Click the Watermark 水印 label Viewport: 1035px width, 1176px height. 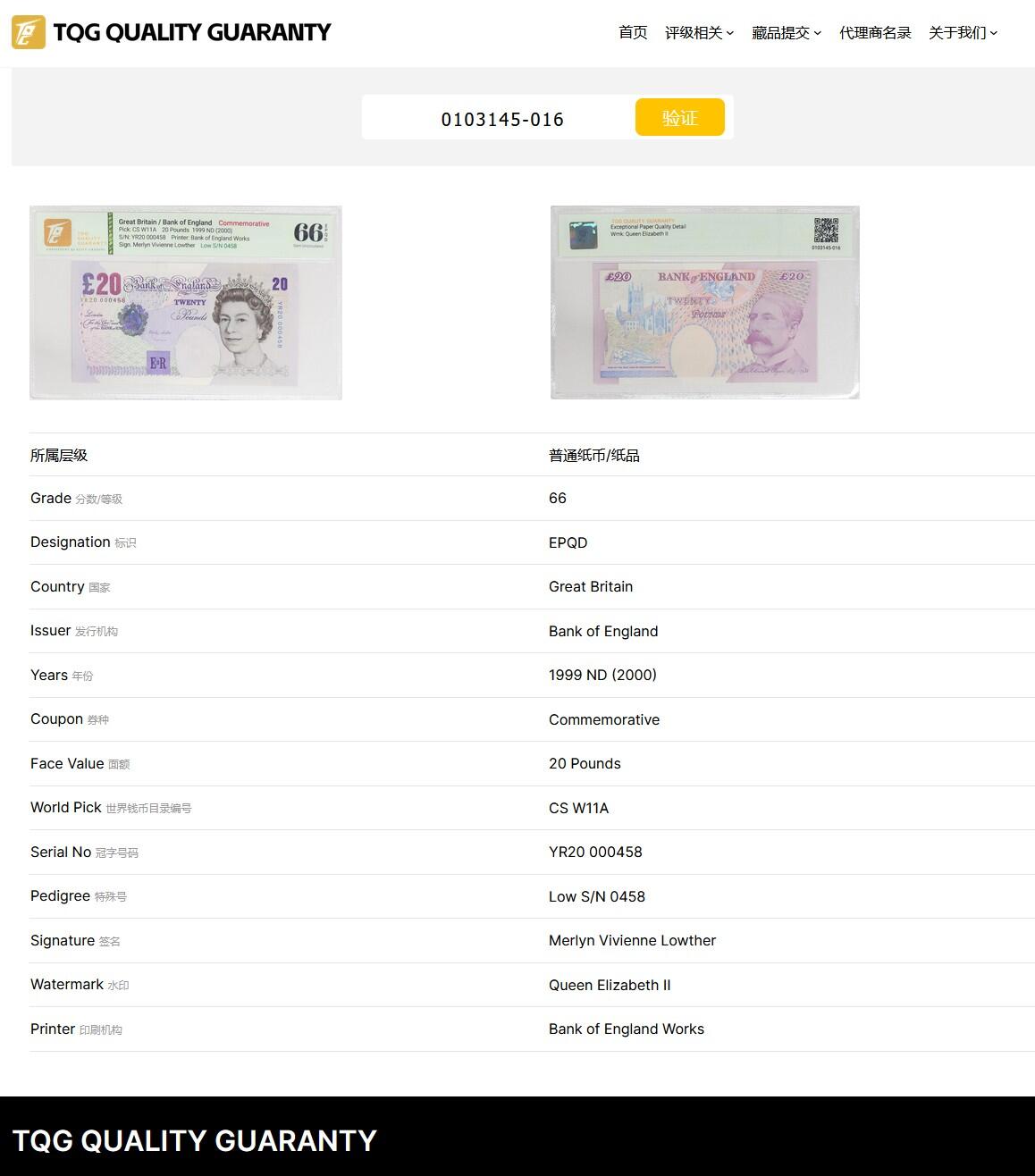point(80,985)
